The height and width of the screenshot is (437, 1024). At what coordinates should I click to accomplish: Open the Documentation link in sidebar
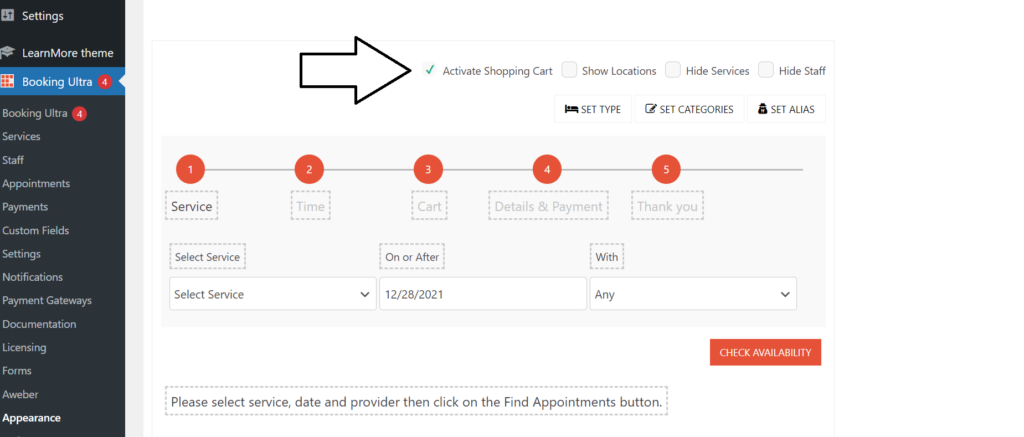click(x=39, y=324)
